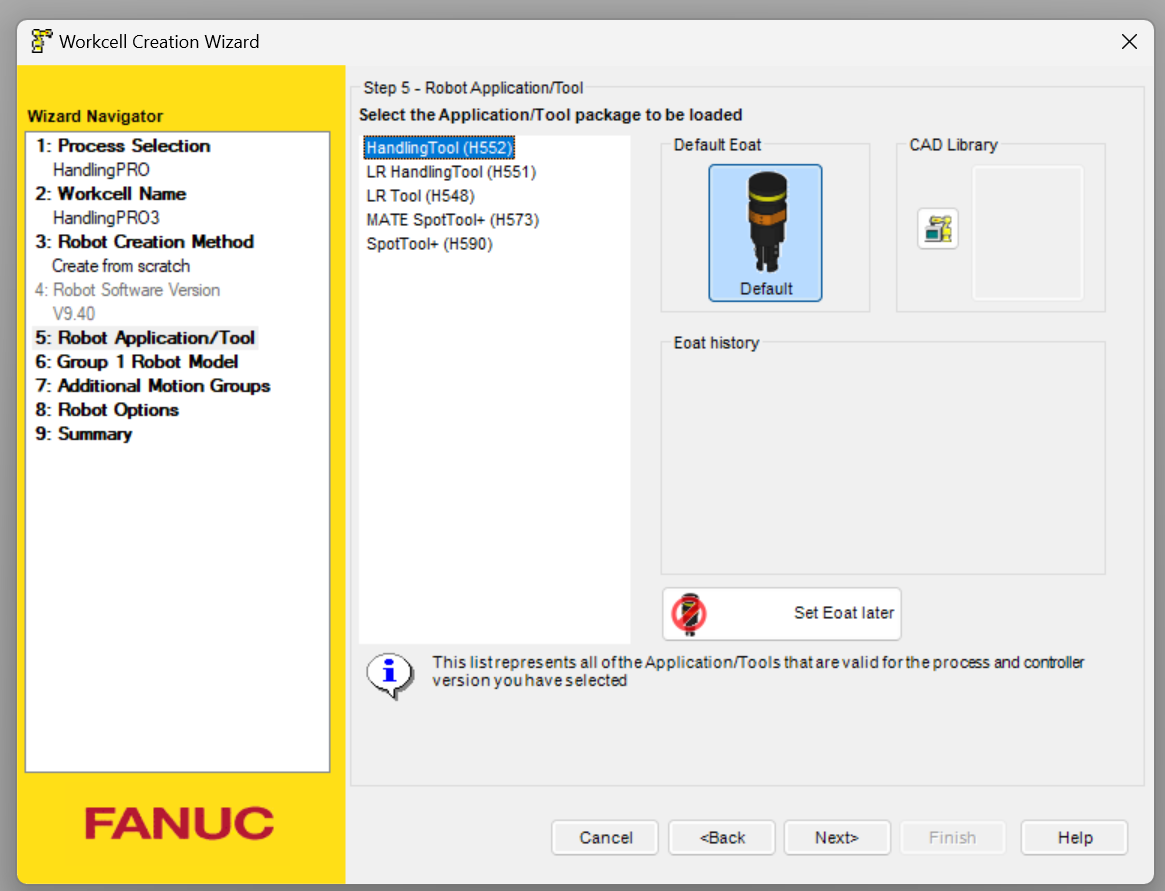Select the Default Eoat gripper thumbnail

tap(765, 233)
